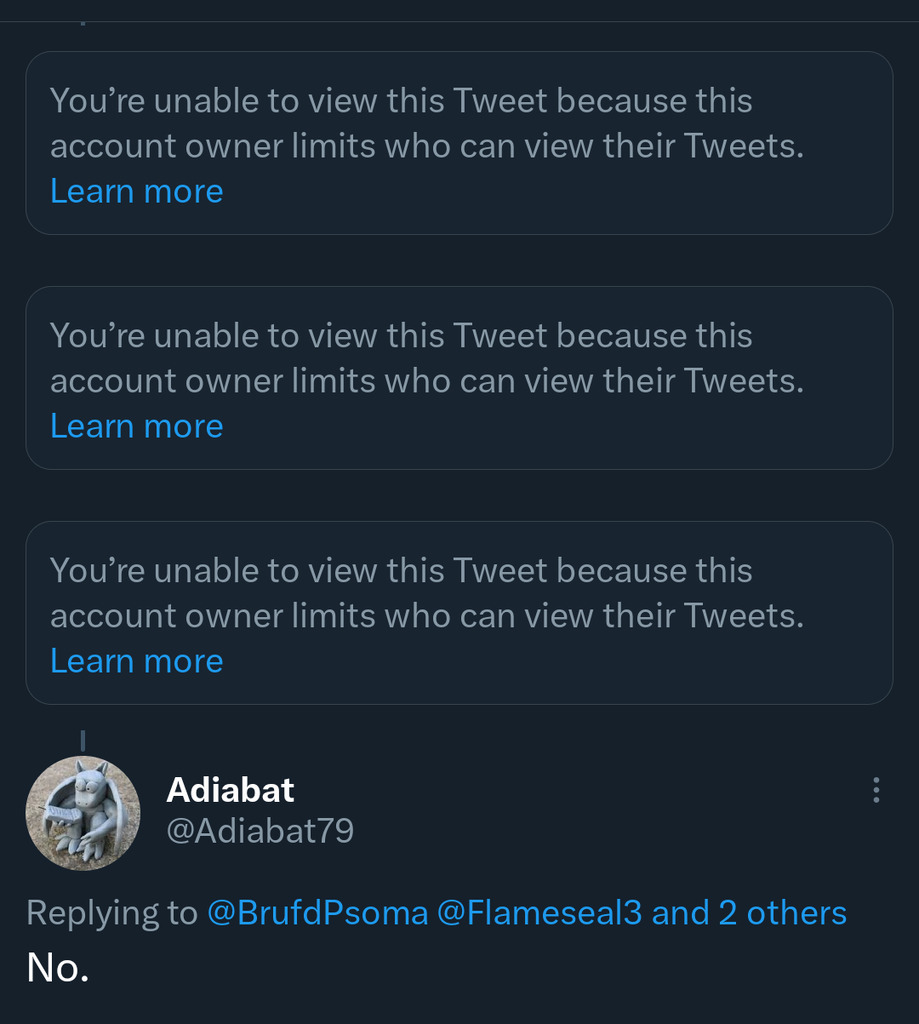The height and width of the screenshot is (1024, 919).
Task: Open the @BrufdPsoma mention
Action: 317,912
